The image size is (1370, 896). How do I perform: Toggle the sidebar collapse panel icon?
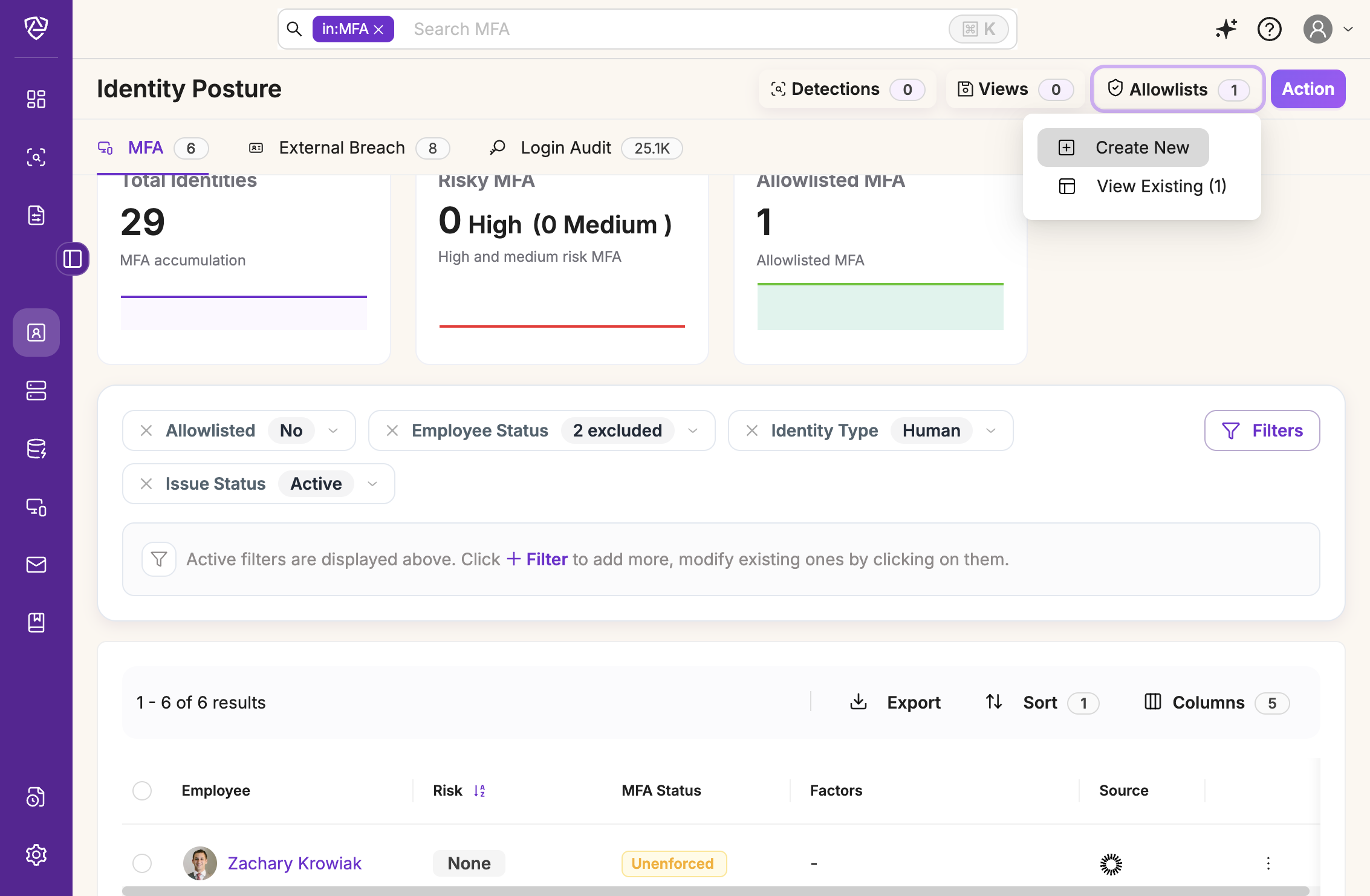pos(73,259)
